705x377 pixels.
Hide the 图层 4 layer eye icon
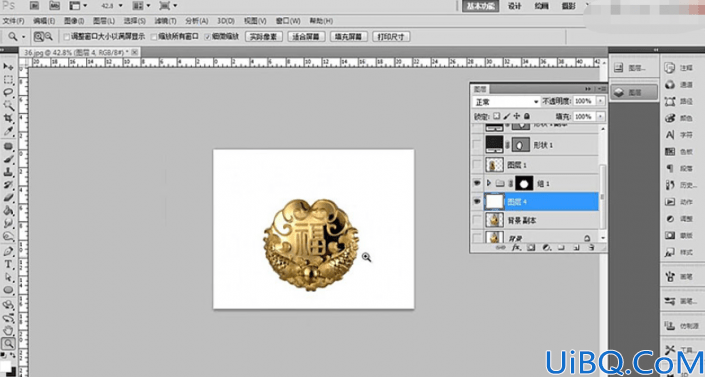coord(477,202)
